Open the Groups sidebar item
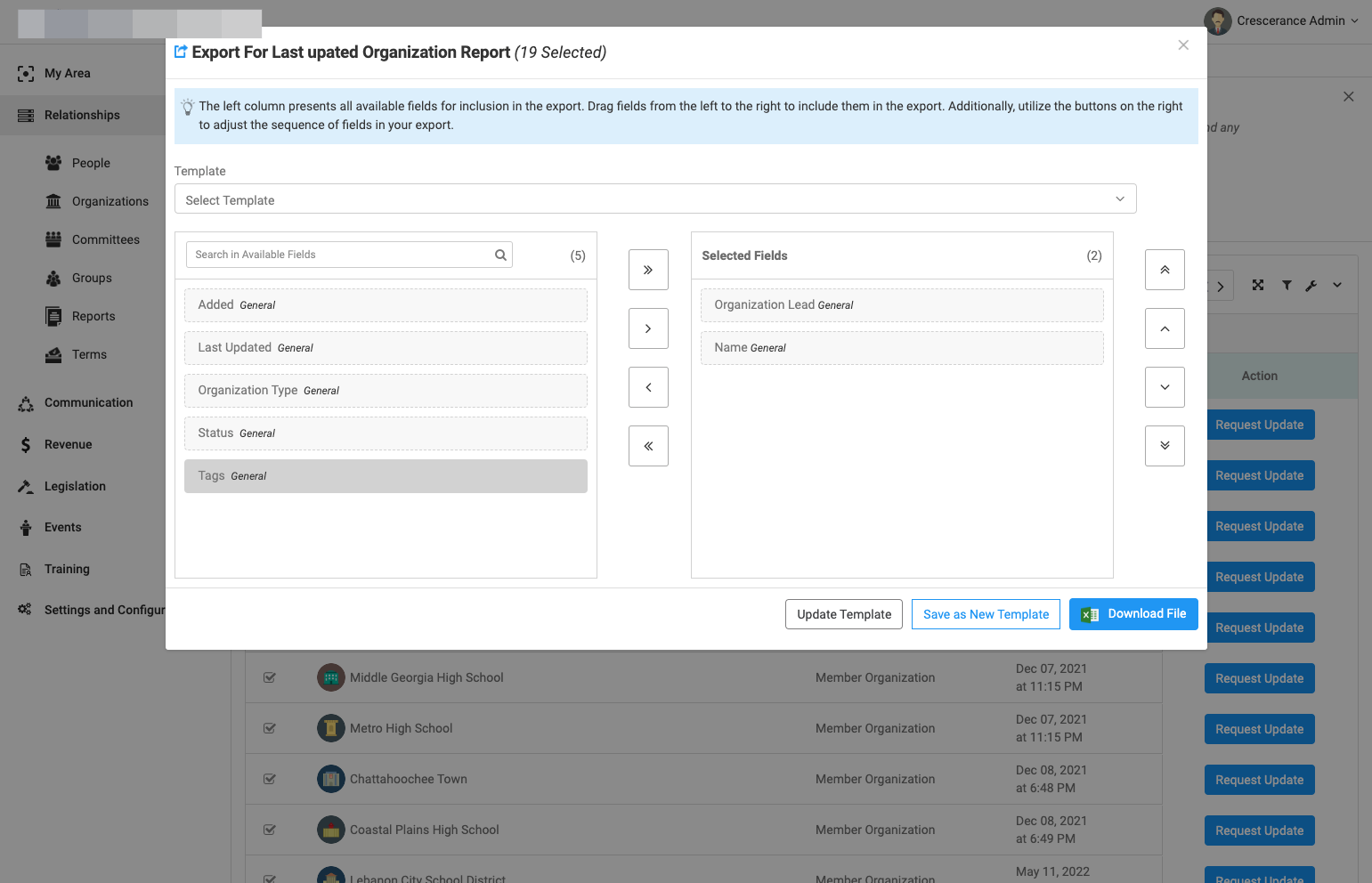The width and height of the screenshot is (1372, 883). pos(92,278)
